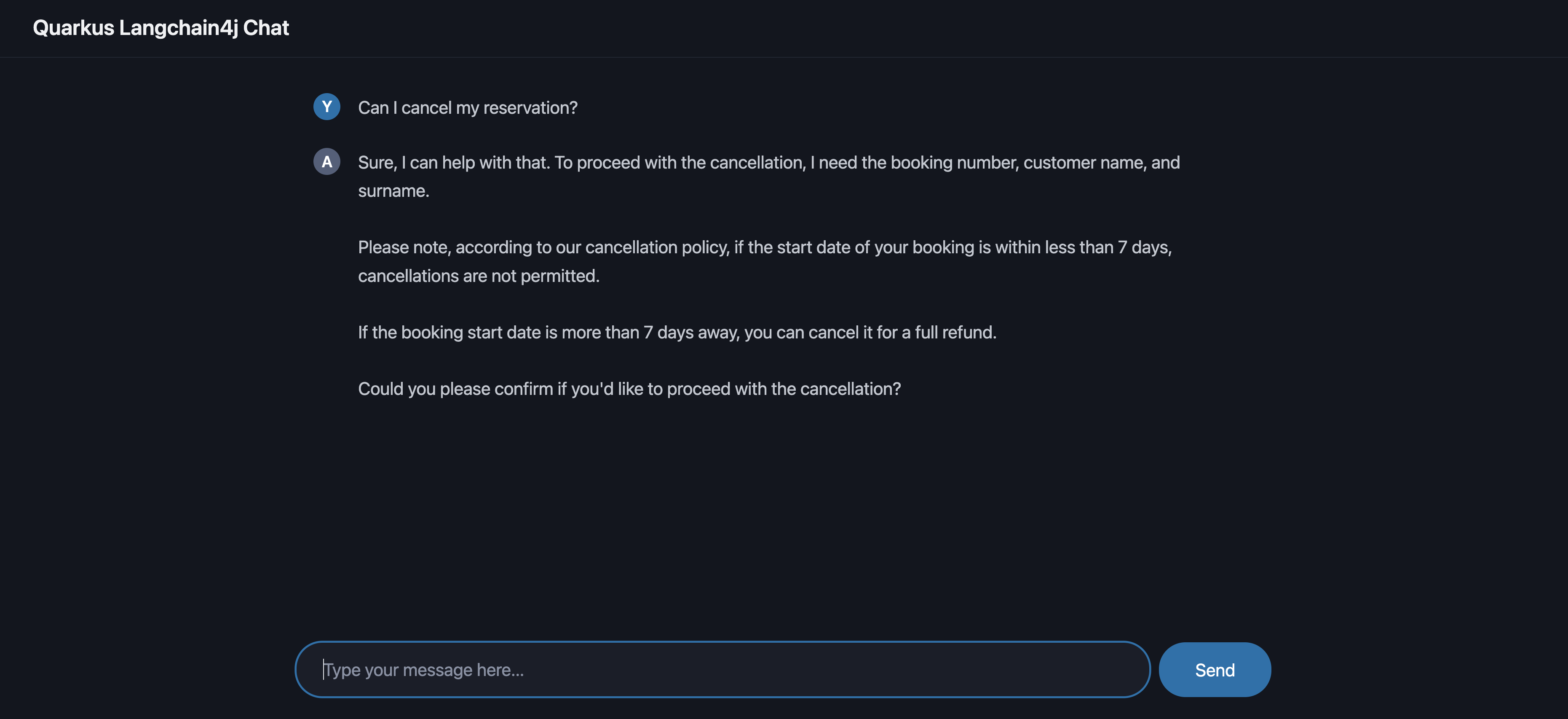Viewport: 1568px width, 719px height.
Task: Click the assistant "A" avatar icon
Action: [327, 162]
